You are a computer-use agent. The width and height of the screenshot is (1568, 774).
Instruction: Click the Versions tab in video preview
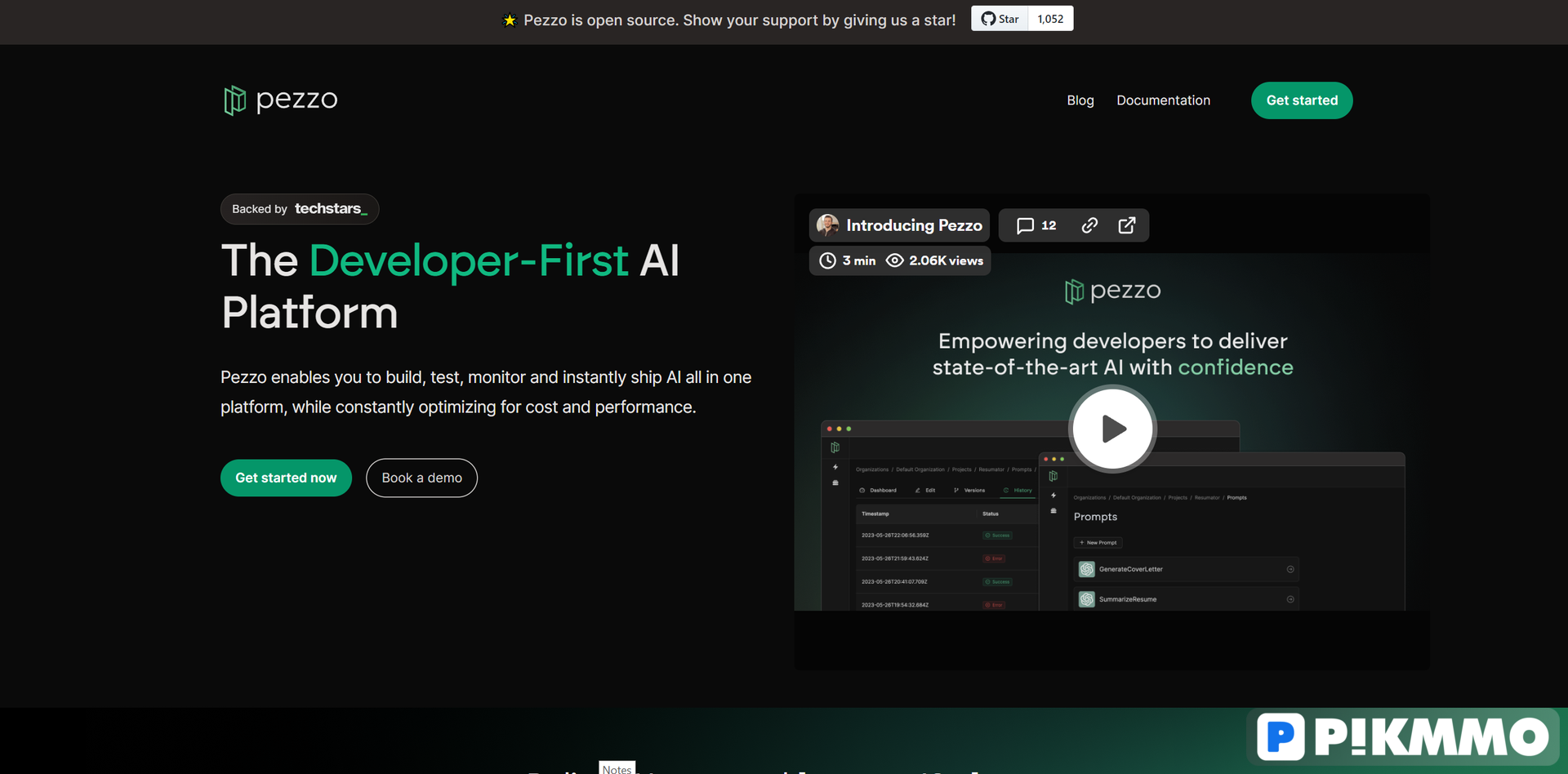pos(969,490)
